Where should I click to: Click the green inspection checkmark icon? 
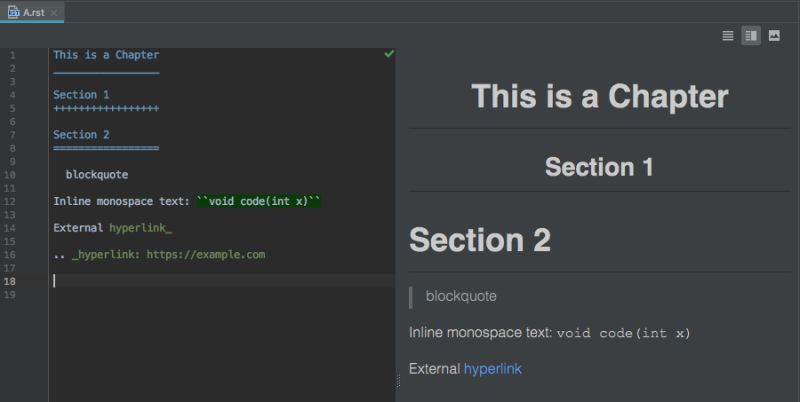click(x=389, y=54)
